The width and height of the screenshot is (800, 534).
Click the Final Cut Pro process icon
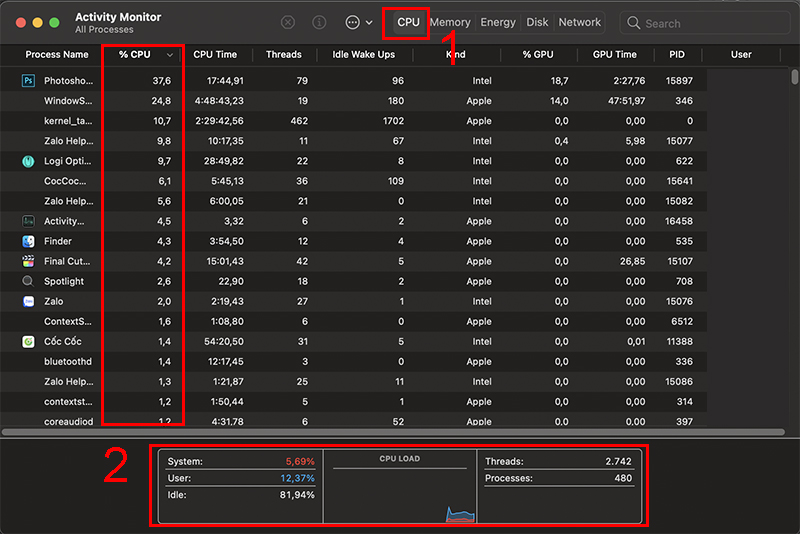click(28, 261)
